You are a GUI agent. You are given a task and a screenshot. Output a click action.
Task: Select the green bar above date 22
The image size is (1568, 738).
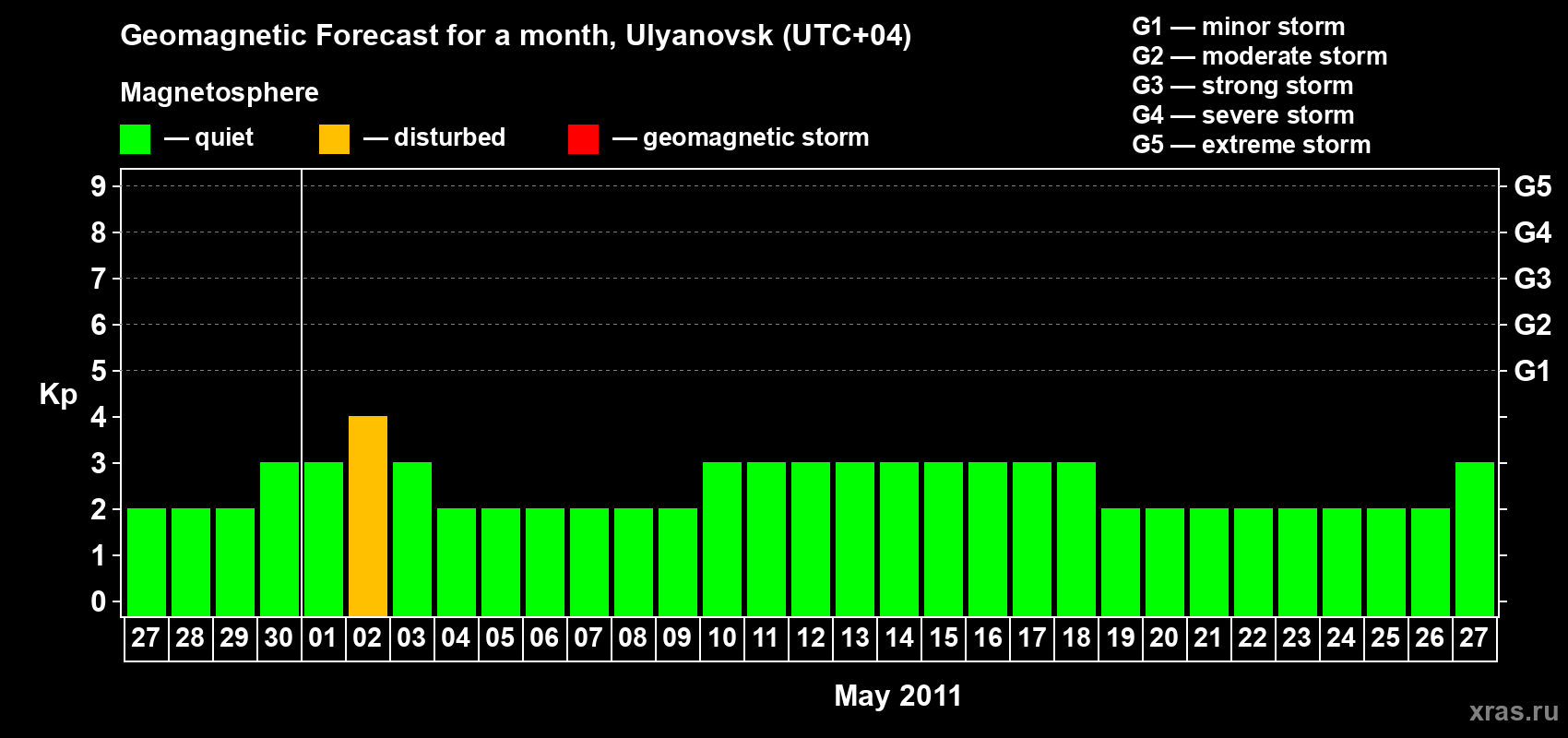pyautogui.click(x=1253, y=562)
